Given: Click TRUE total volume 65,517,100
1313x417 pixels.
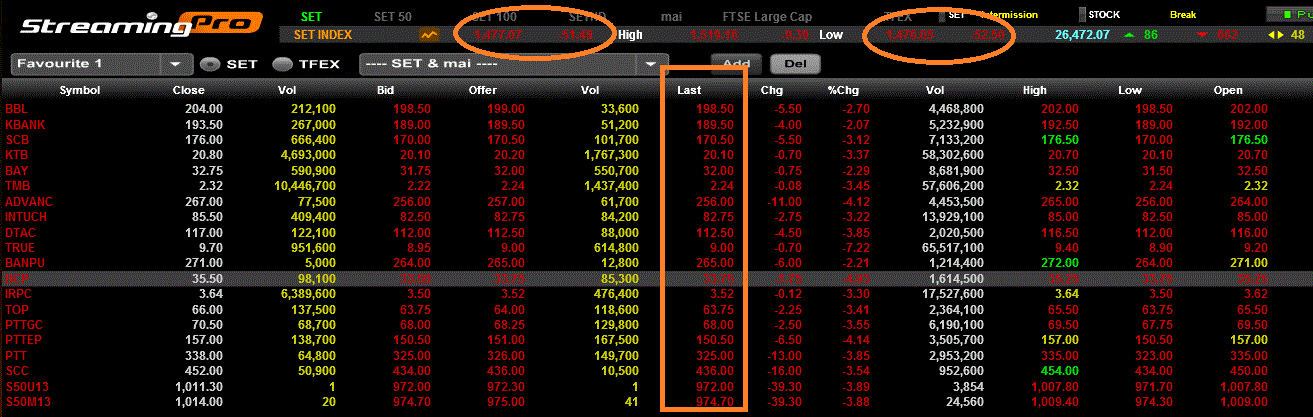Looking at the screenshot, I should pyautogui.click(x=950, y=247).
